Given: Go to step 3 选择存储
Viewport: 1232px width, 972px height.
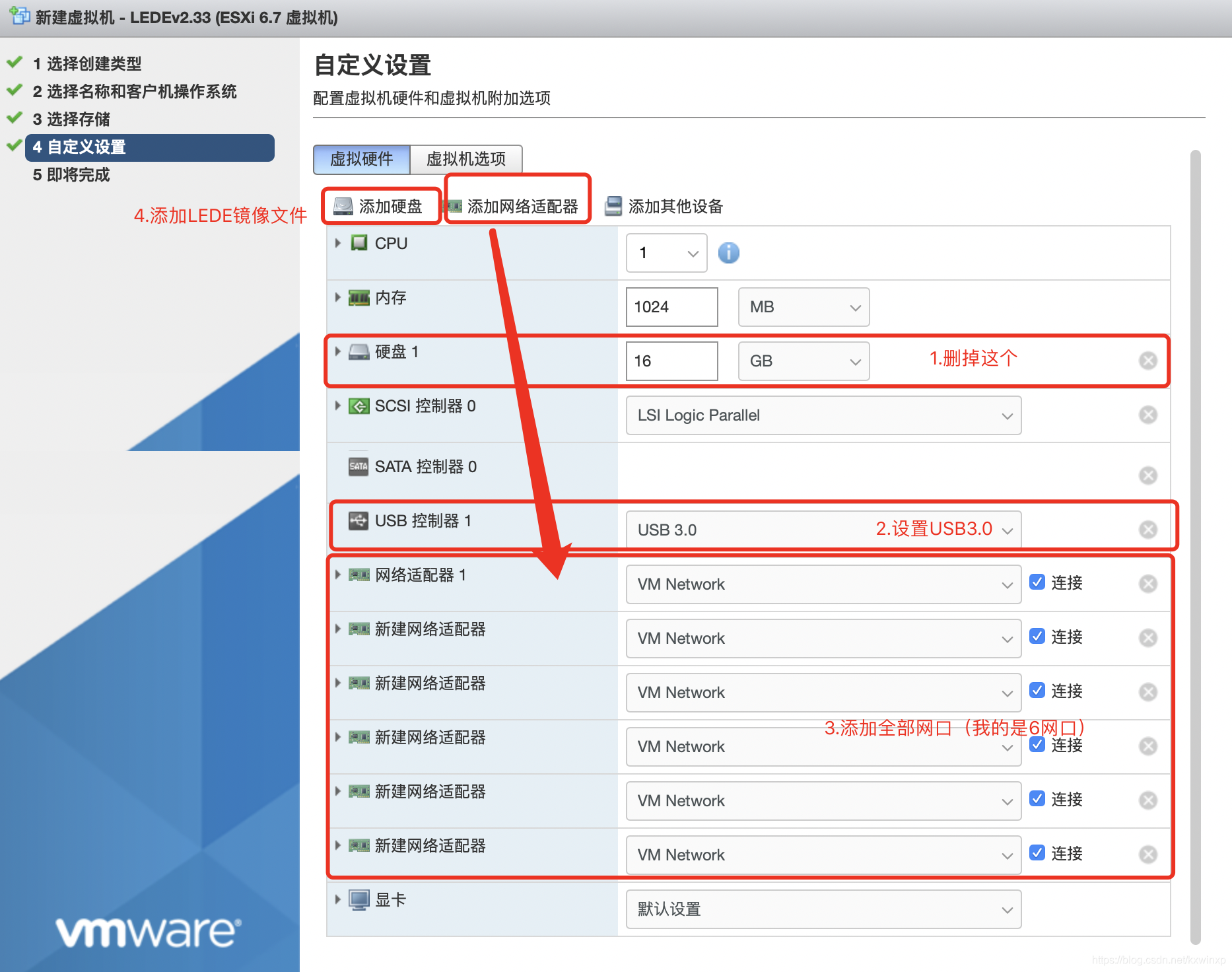Looking at the screenshot, I should [x=71, y=119].
